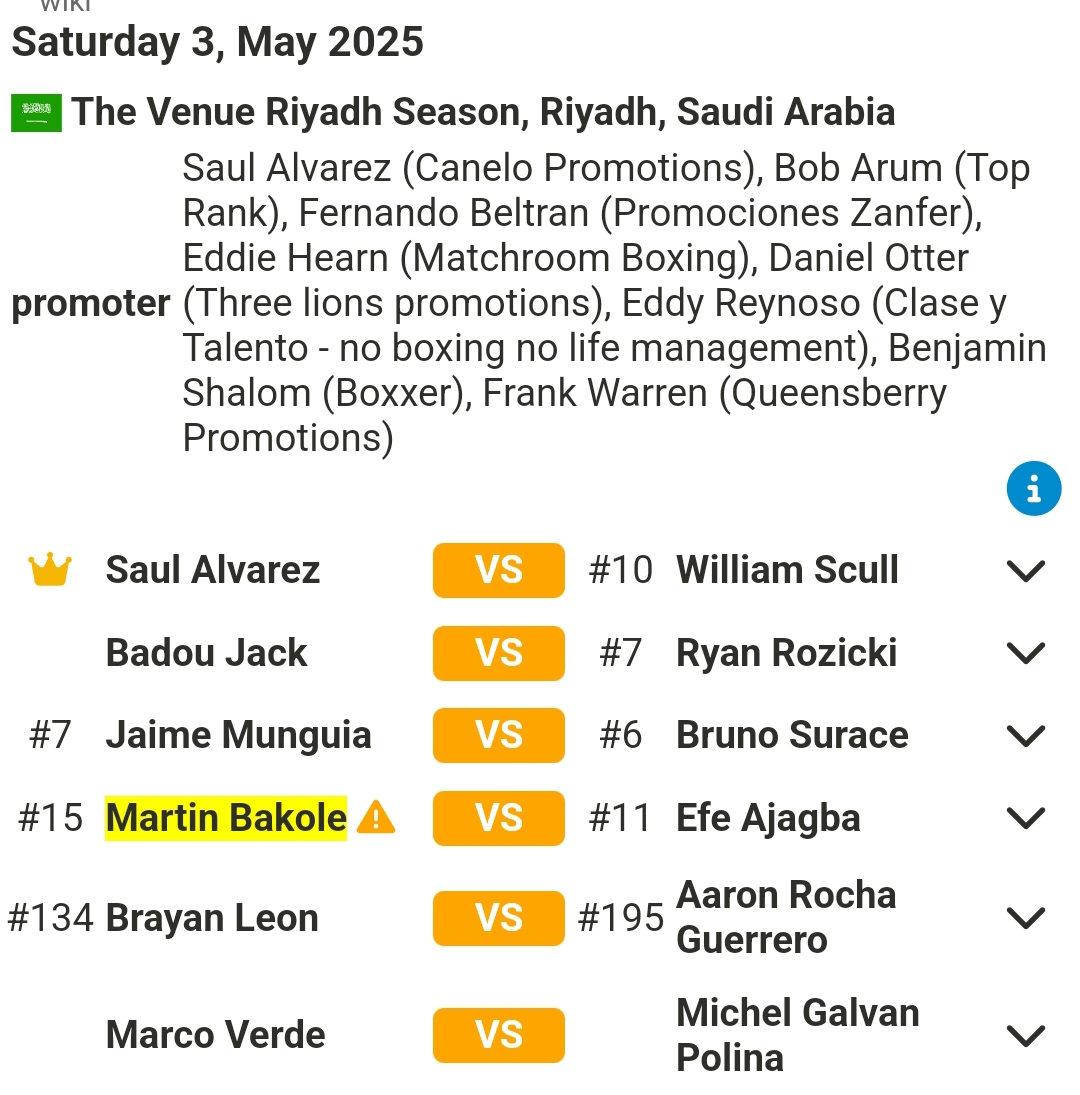
Task: Click VS button for Munguia fight
Action: pyautogui.click(x=498, y=735)
